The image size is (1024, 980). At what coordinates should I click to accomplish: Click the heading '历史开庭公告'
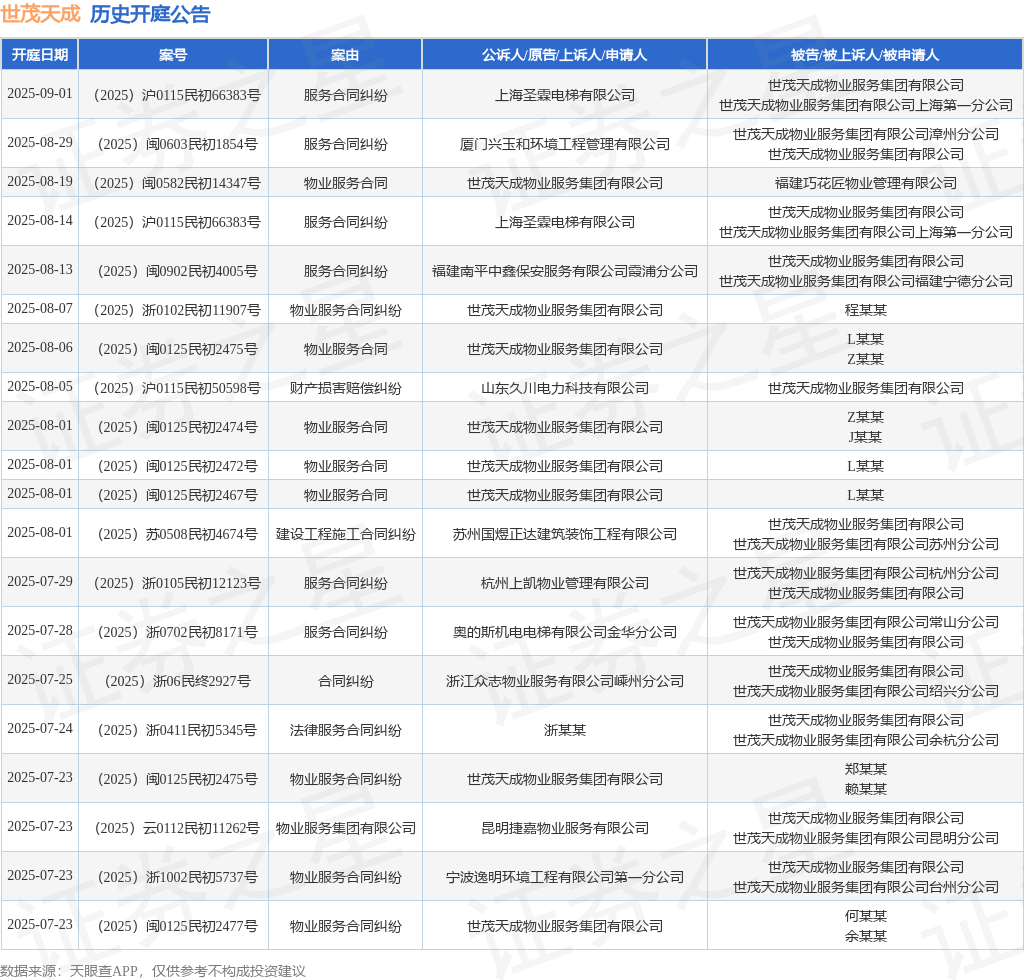(150, 14)
